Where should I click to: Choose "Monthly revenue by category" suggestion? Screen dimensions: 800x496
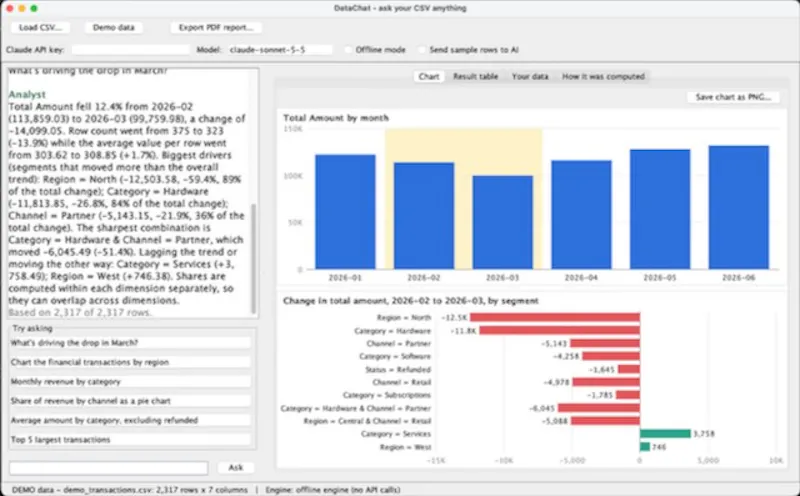pyautogui.click(x=131, y=382)
